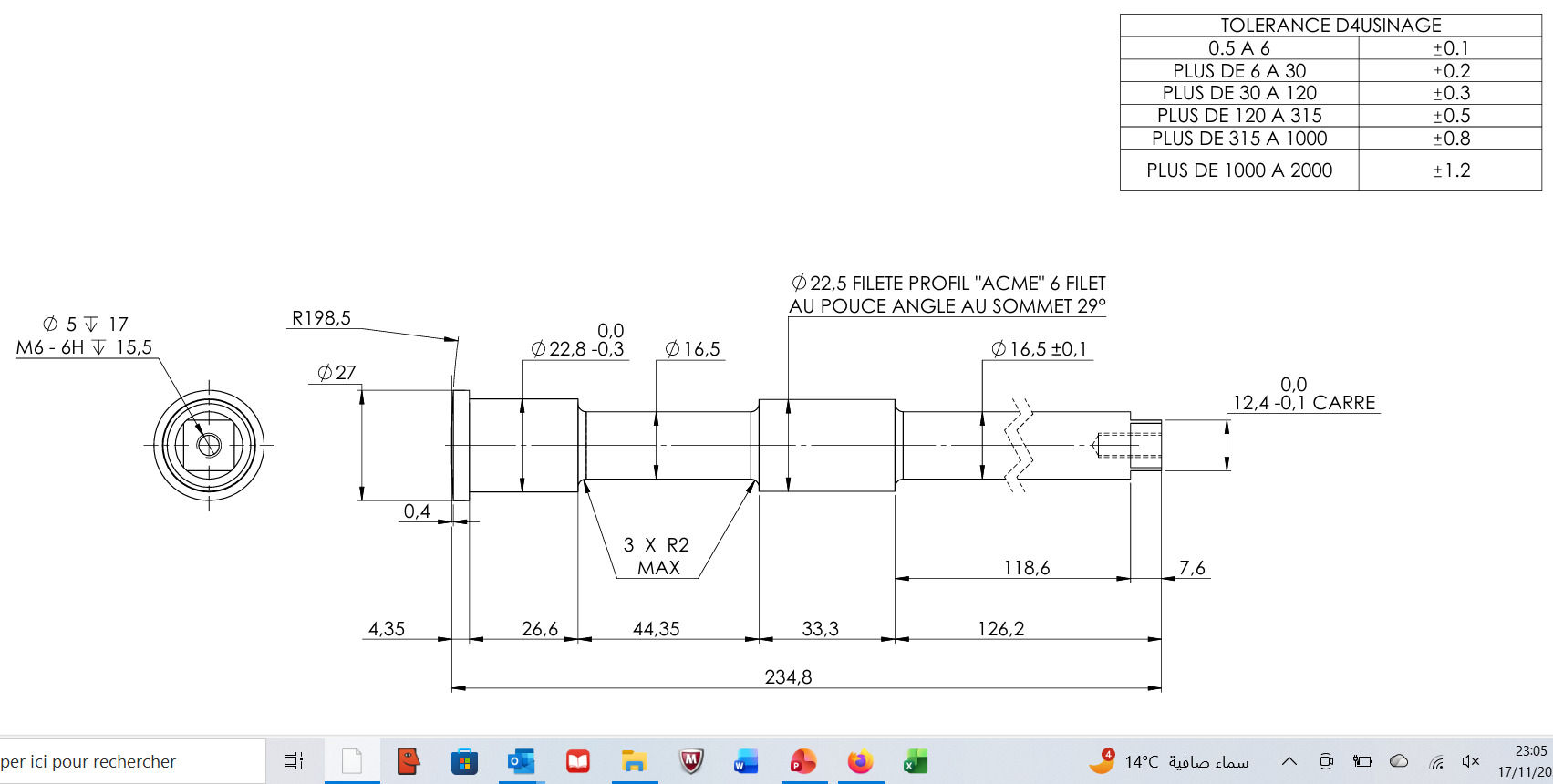Click the orange-red face app icon
This screenshot has width=1553, height=784.
click(408, 760)
